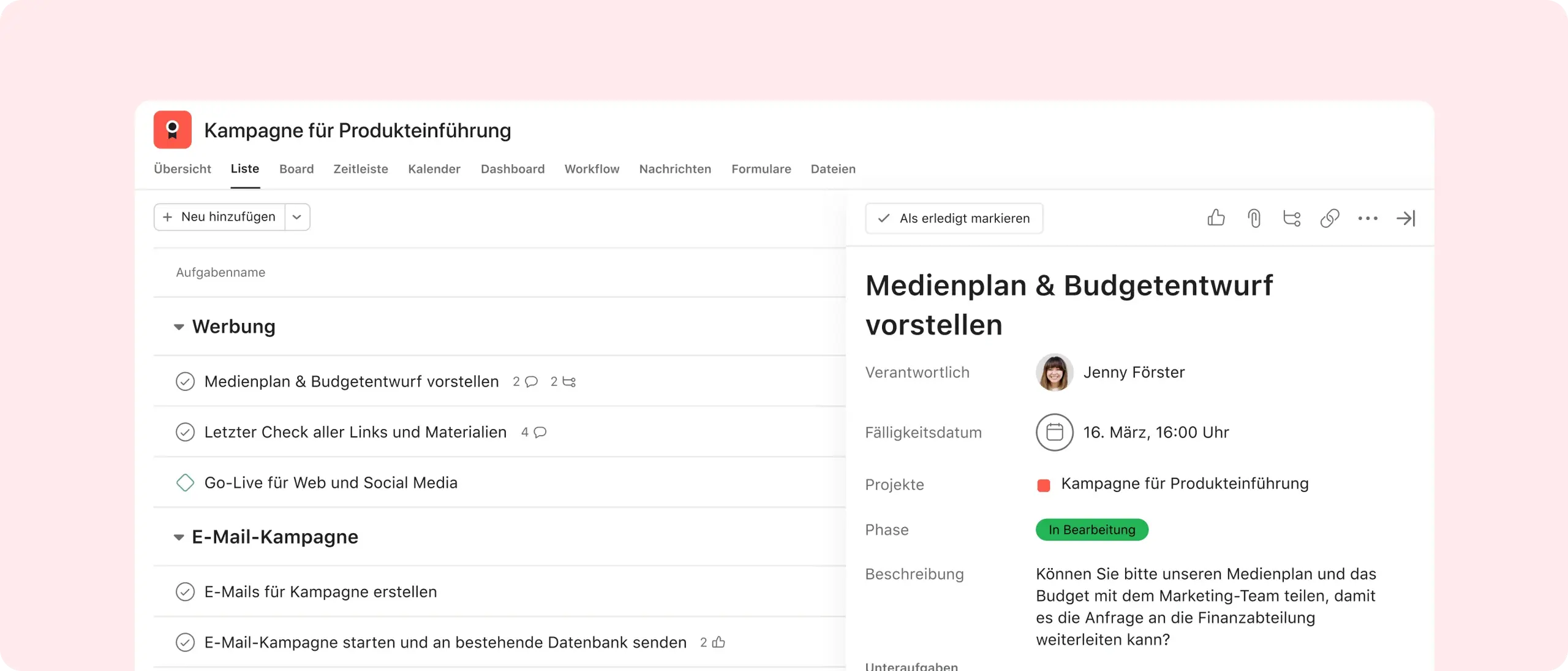Click the paperclip attachment icon
Image resolution: width=1568 pixels, height=671 pixels.
tap(1254, 218)
